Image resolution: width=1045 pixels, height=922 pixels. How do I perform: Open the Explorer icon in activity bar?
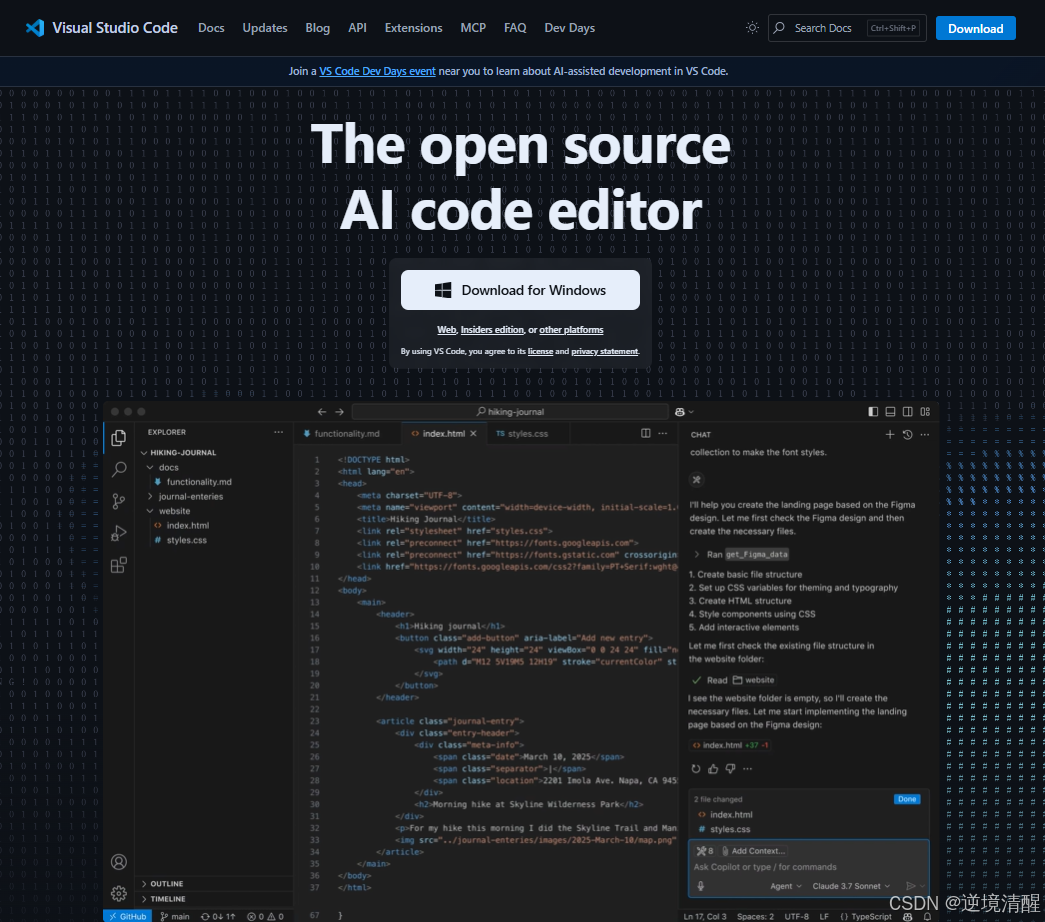click(119, 437)
